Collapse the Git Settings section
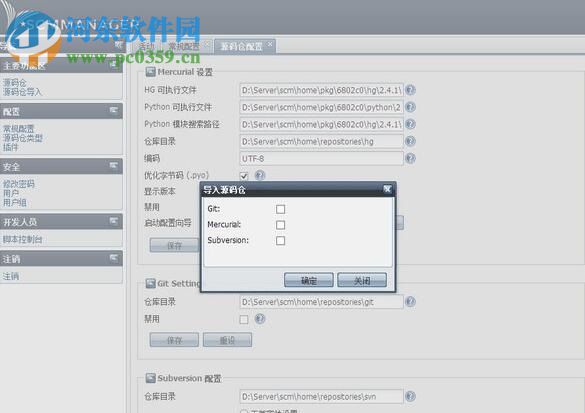Image resolution: width=585 pixels, height=413 pixels. coord(150,284)
